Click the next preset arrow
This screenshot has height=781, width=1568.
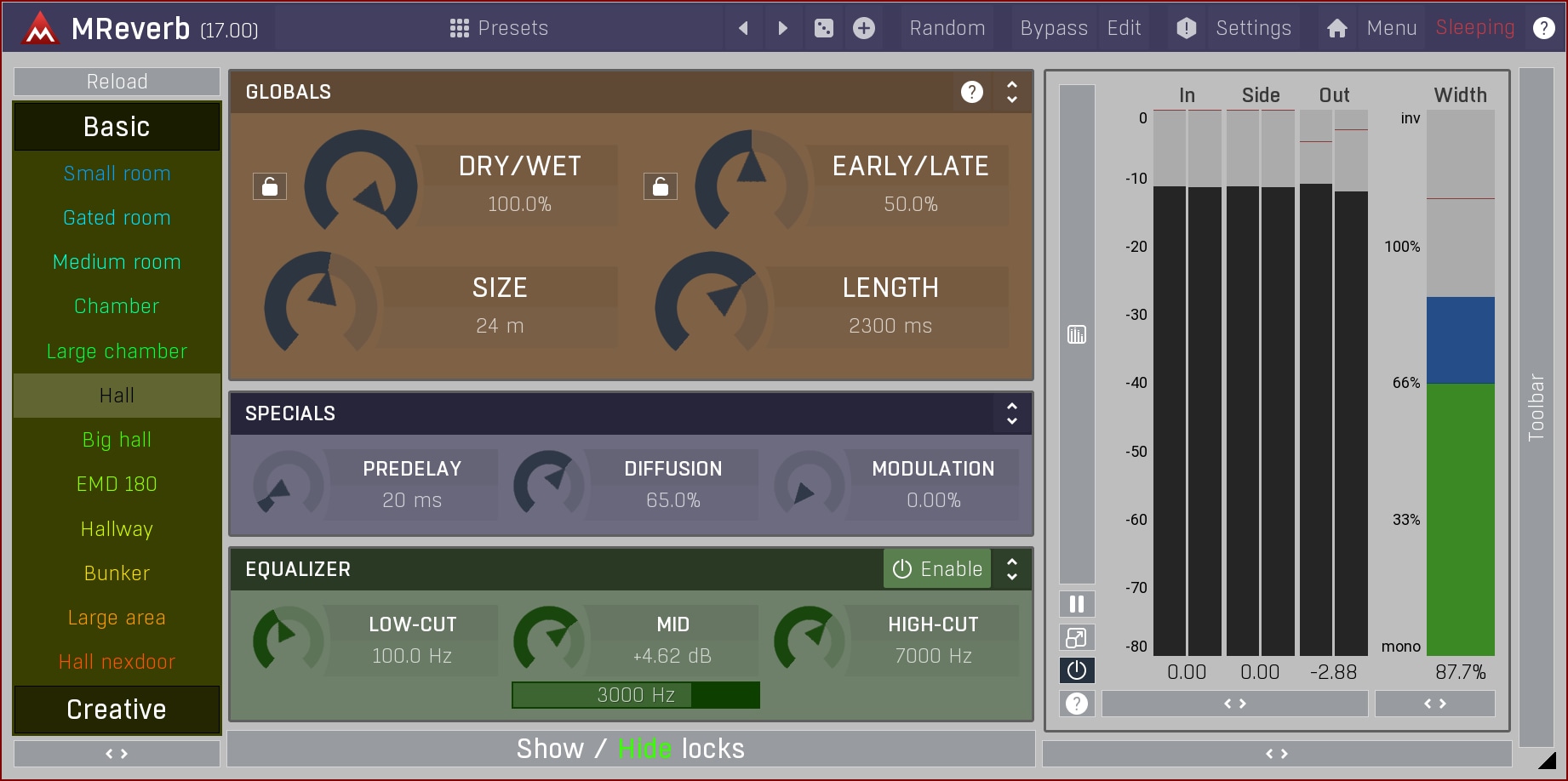[782, 28]
